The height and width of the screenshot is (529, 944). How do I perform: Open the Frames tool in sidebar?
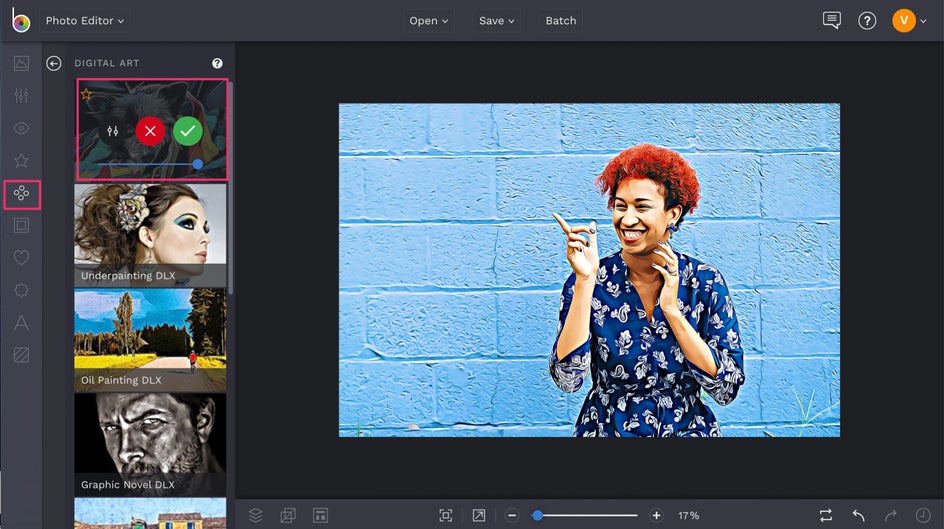(x=21, y=226)
